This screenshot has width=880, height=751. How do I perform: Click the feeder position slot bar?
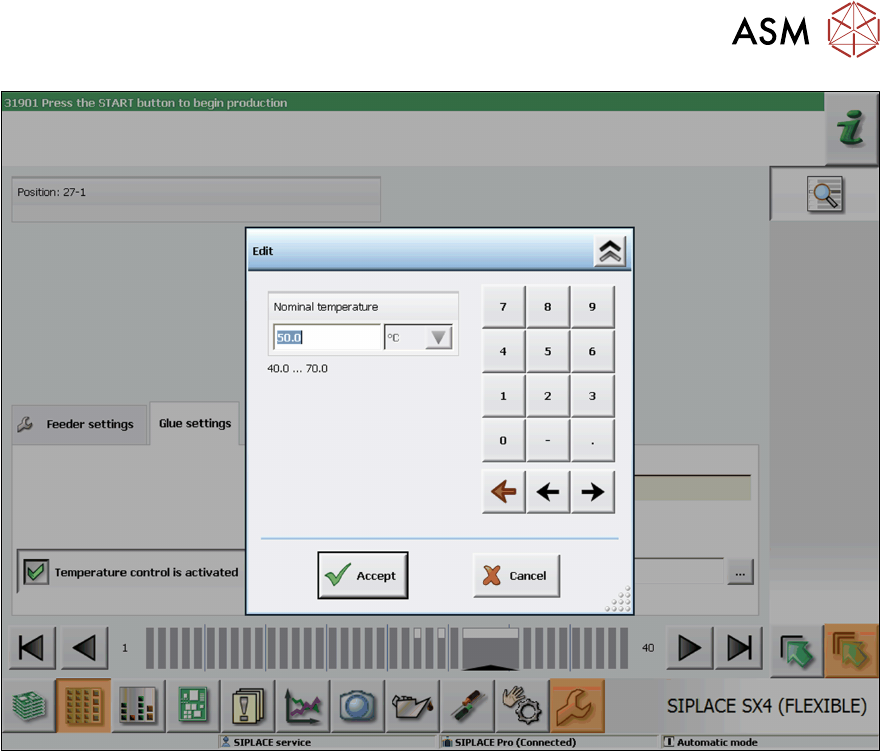(x=387, y=648)
